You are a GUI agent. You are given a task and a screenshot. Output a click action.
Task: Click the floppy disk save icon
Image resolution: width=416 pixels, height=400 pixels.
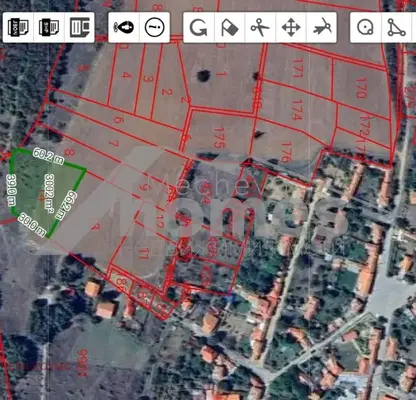click(80, 27)
